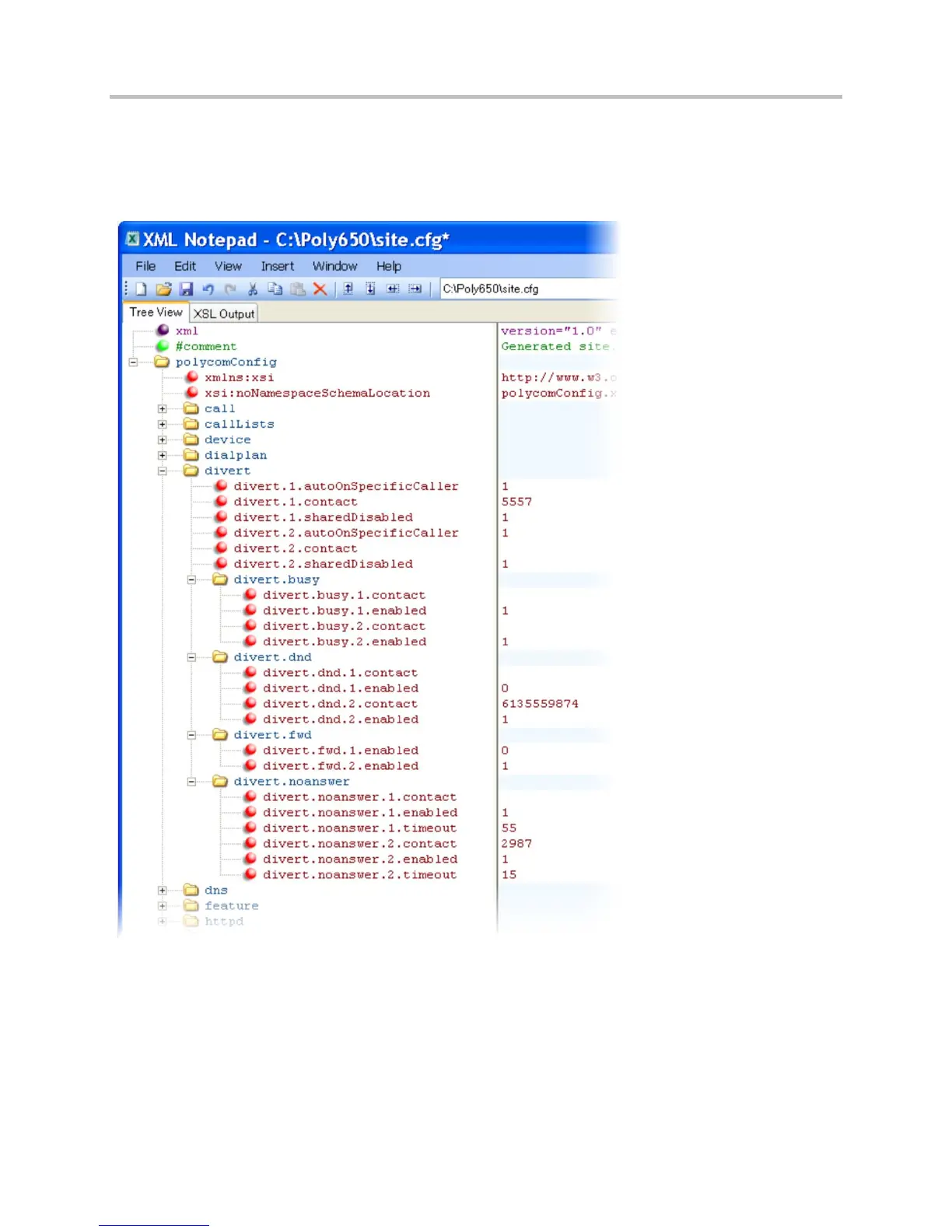Switch to the Tree View tab

tap(156, 312)
